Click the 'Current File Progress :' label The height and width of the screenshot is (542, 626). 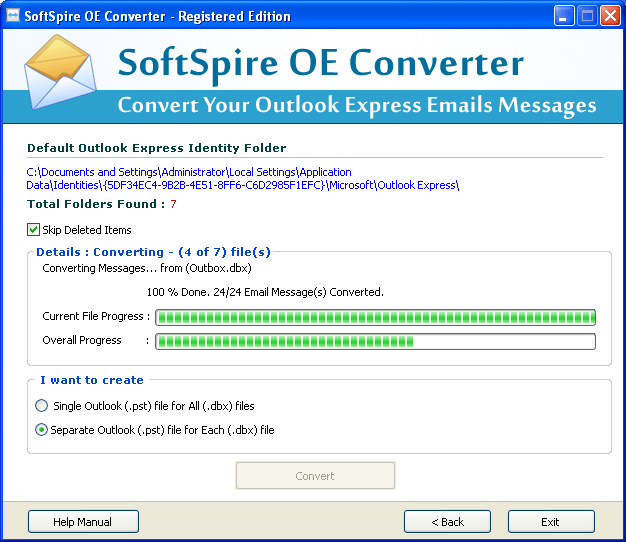pyautogui.click(x=96, y=316)
